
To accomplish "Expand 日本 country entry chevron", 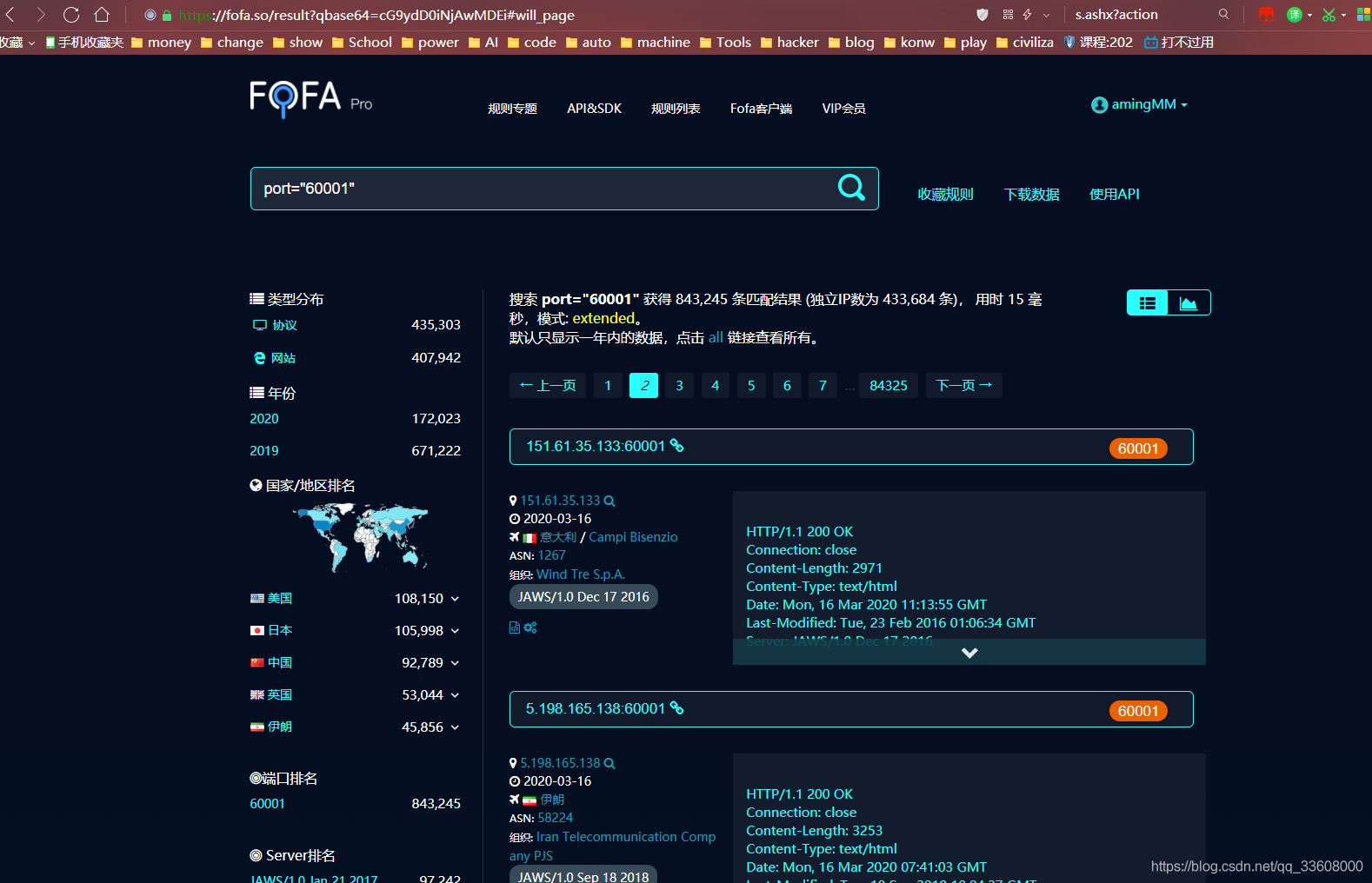I will pos(455,631).
